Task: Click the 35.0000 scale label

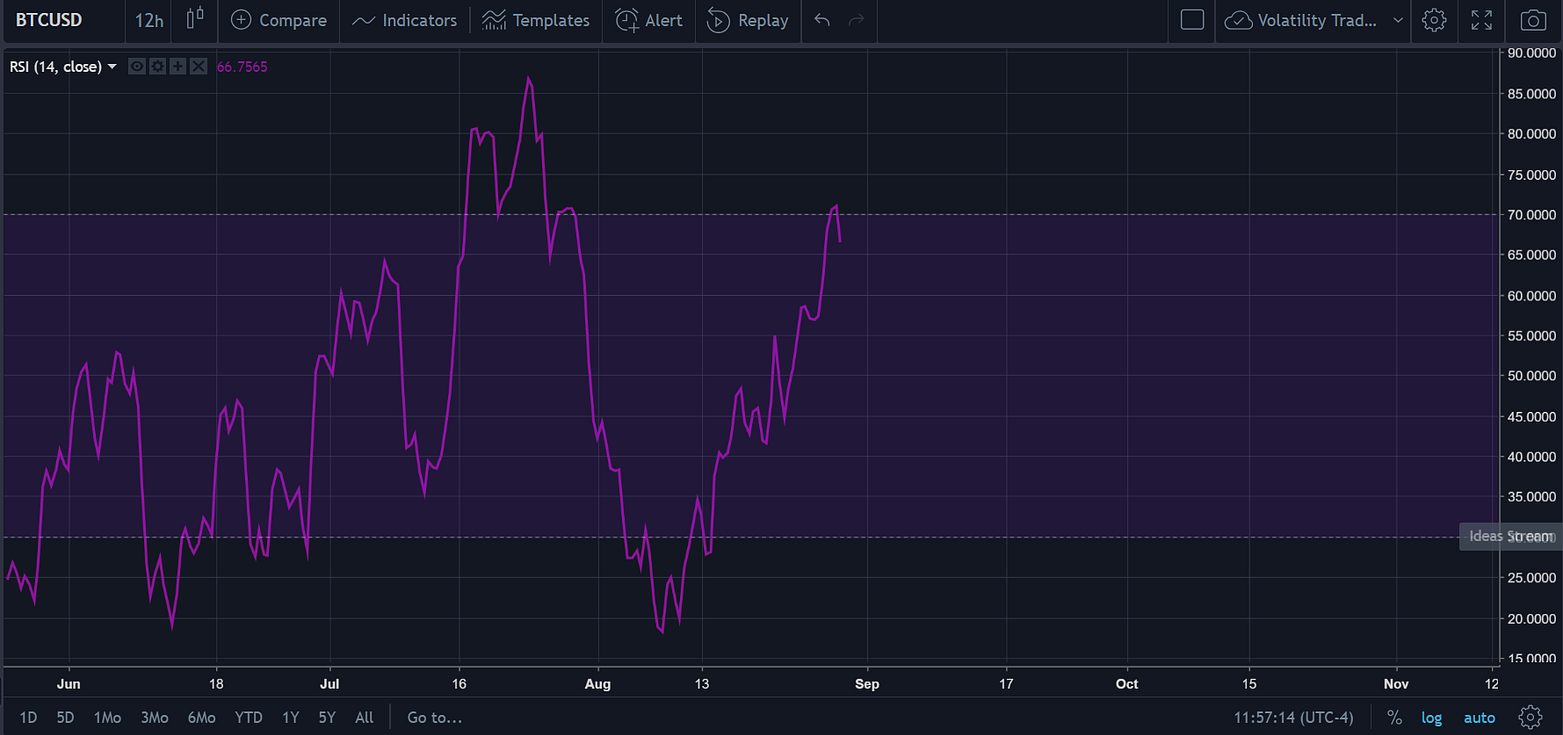Action: (1530, 497)
